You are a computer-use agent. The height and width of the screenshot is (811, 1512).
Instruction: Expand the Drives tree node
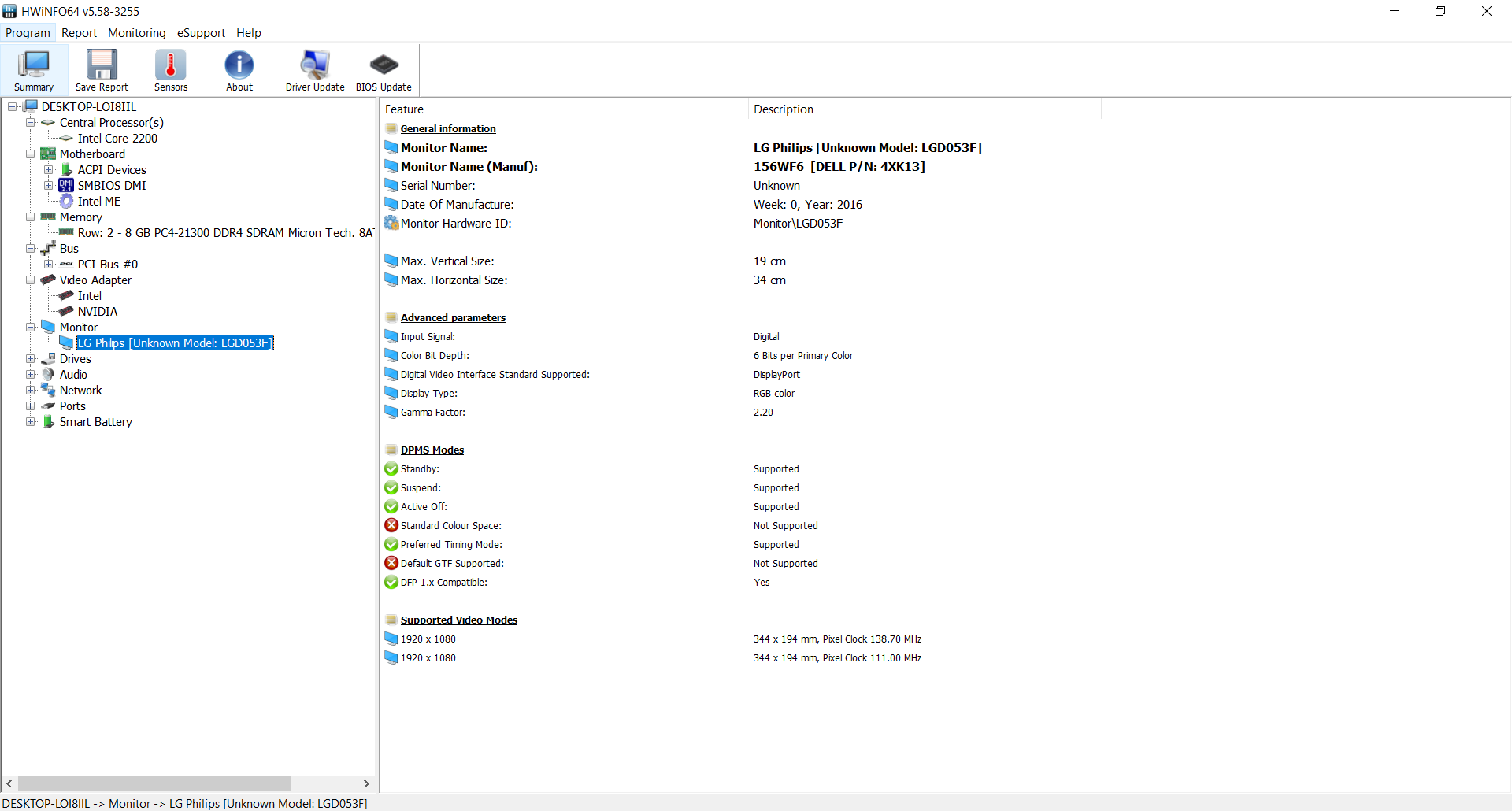pyautogui.click(x=30, y=358)
